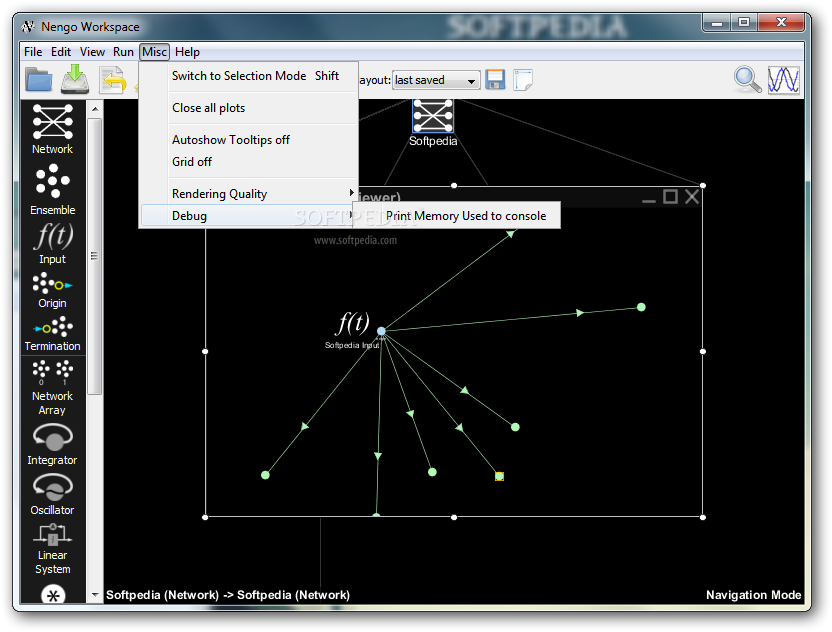This screenshot has width=832, height=632.
Task: Click the magnifying glass zoom icon
Action: click(x=747, y=80)
